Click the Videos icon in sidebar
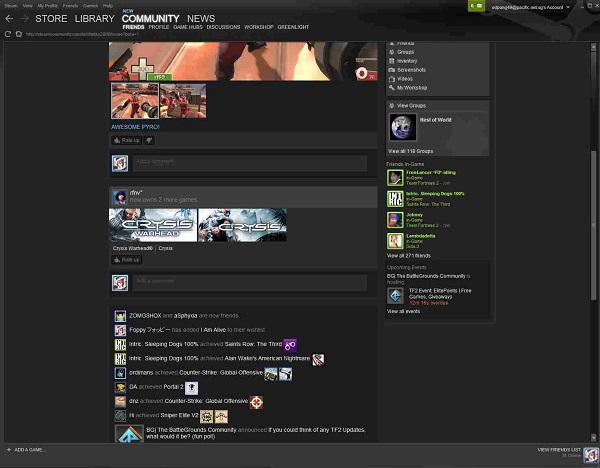The height and width of the screenshot is (468, 600). [x=392, y=79]
